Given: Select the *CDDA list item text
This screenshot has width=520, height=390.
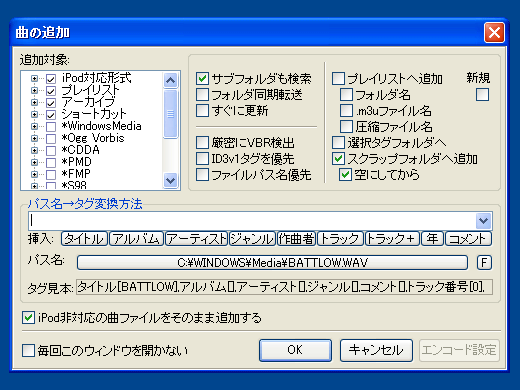Looking at the screenshot, I should pos(80,150).
